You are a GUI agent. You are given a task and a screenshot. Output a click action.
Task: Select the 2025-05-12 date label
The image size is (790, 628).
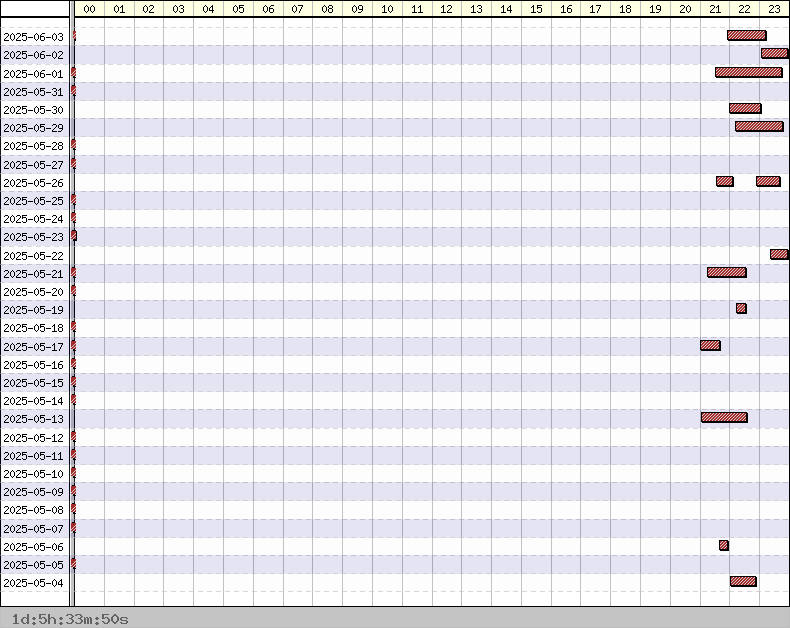coord(34,438)
